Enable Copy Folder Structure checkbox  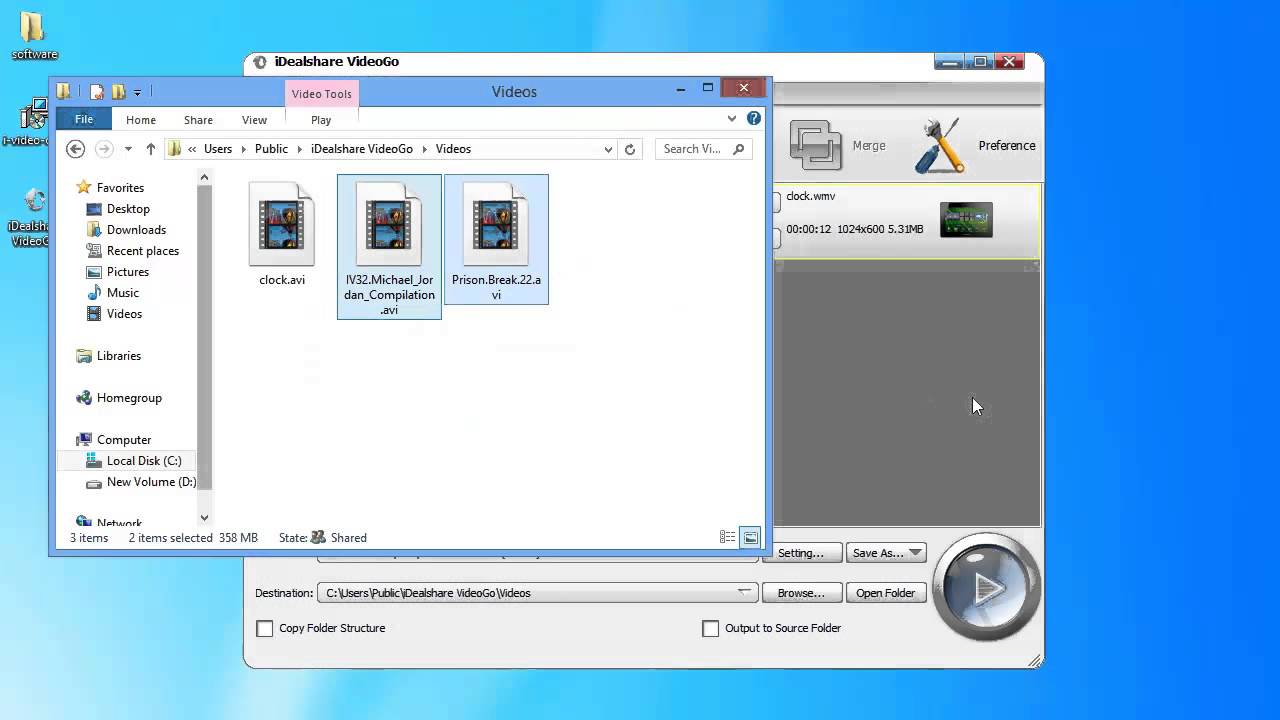click(265, 628)
